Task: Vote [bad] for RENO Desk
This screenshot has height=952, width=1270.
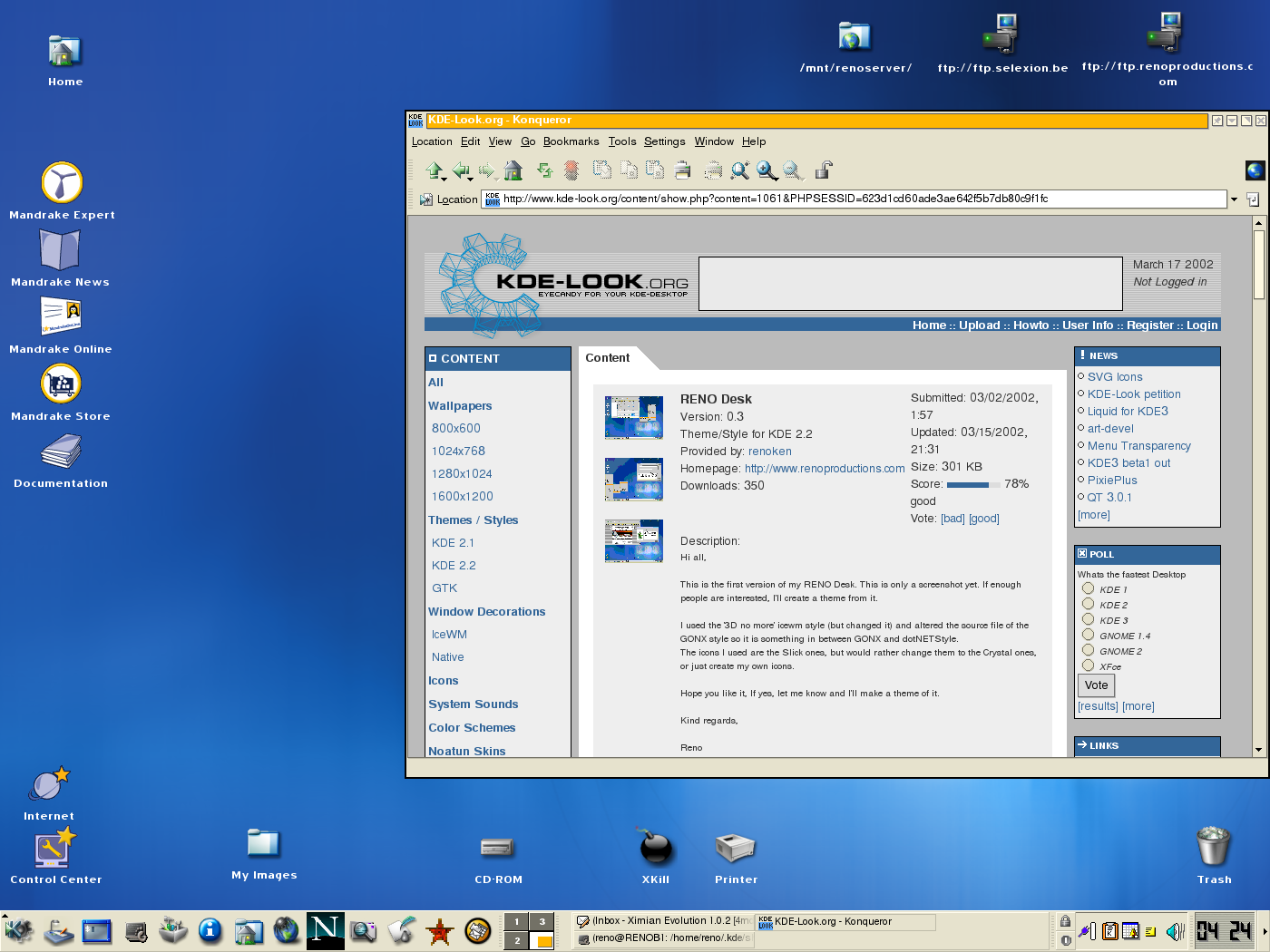Action: 952,519
